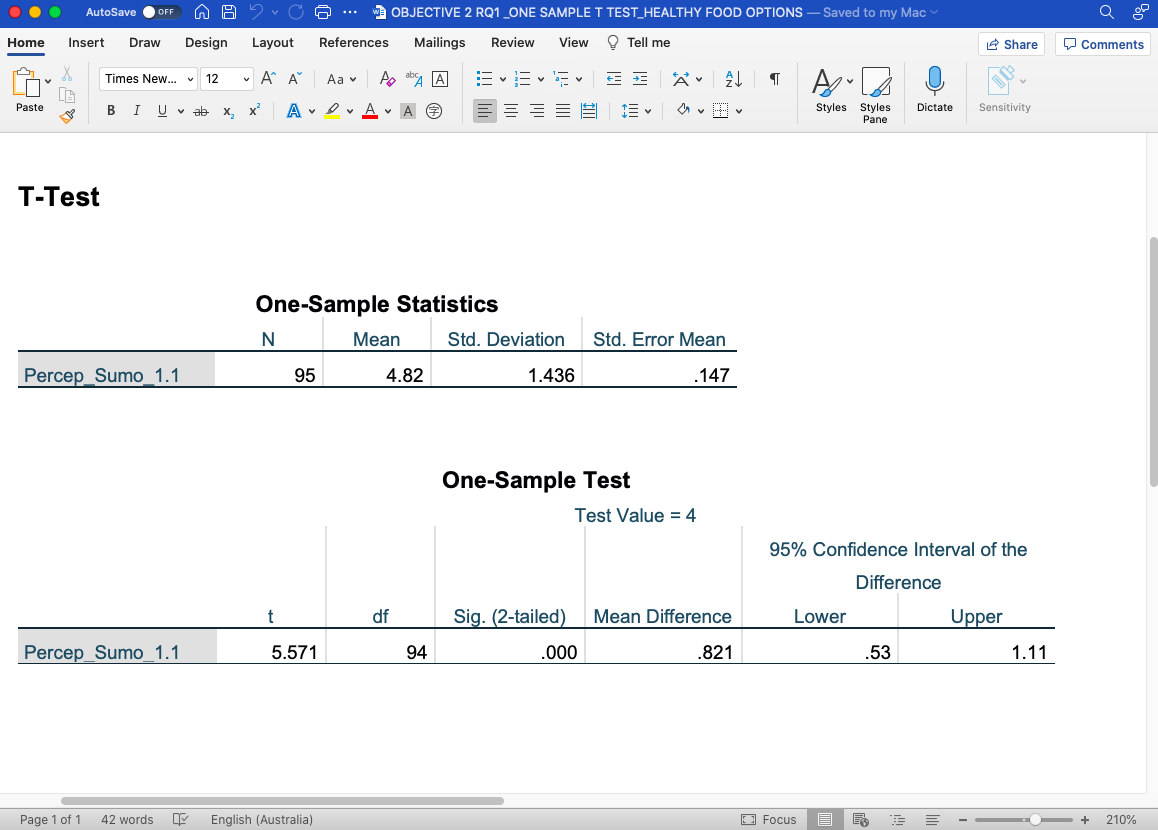
Task: Open the font size dropdown
Action: point(247,79)
